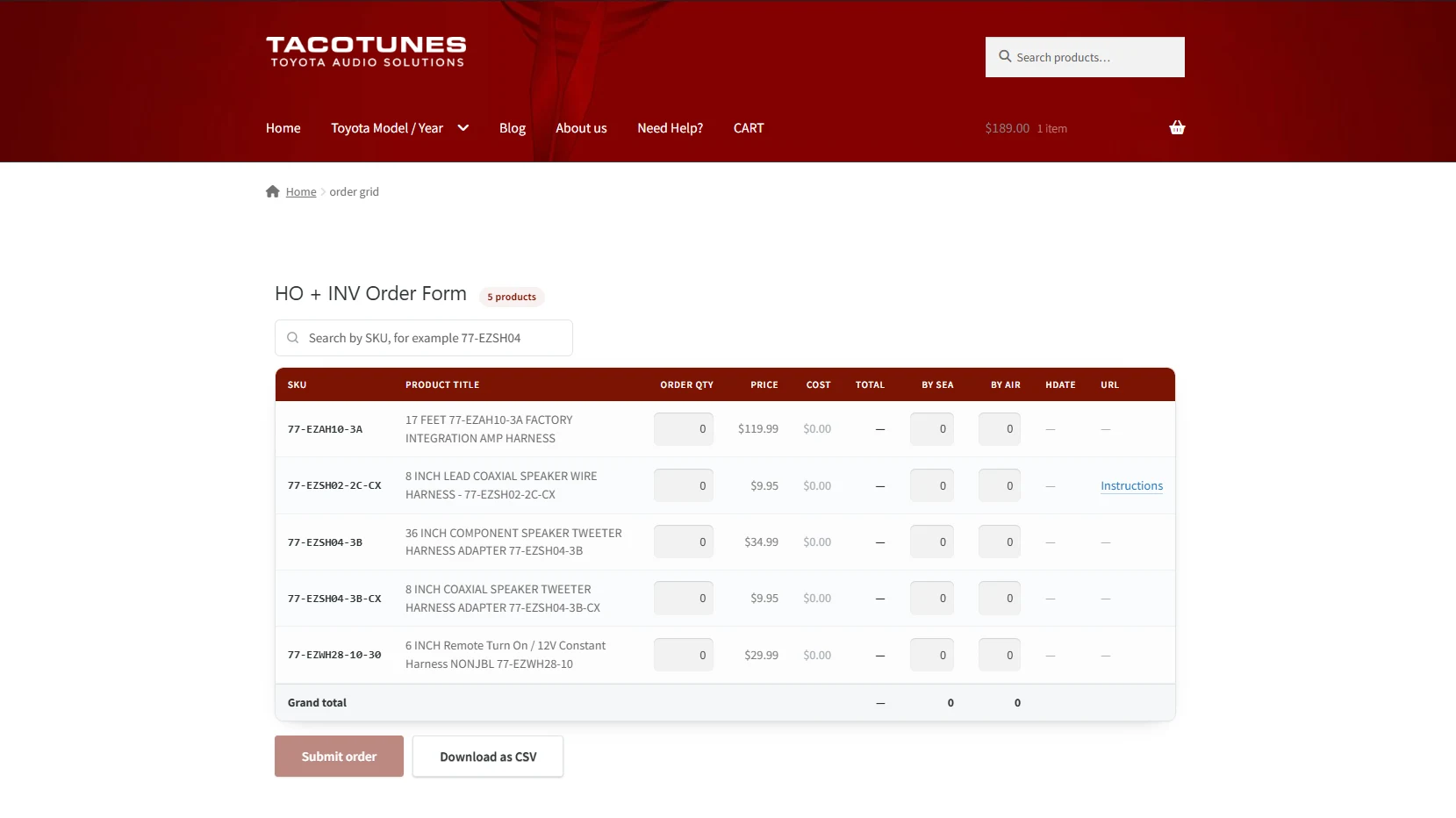Click By Air field for 77-EZAH10-3A
Image resolution: width=1456 pixels, height=818 pixels.
click(1000, 429)
